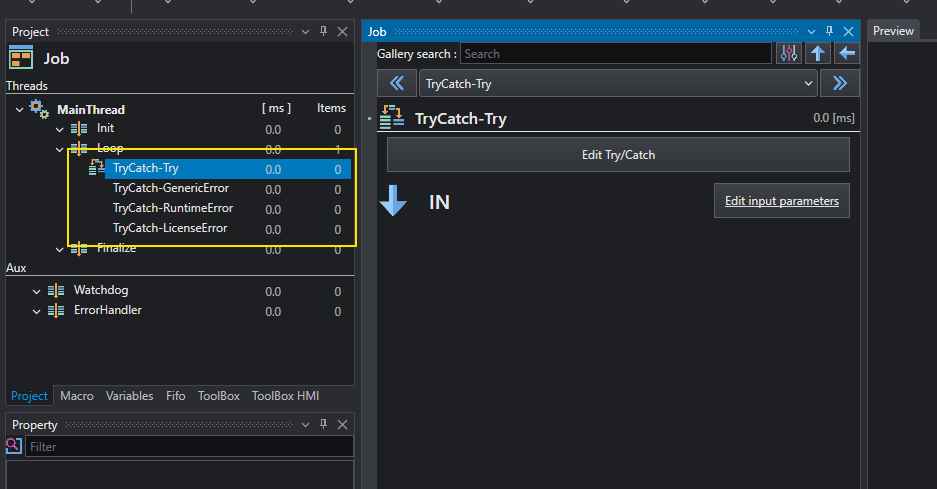Click the Job project icon
Screen dimensions: 937x489
click(21, 58)
